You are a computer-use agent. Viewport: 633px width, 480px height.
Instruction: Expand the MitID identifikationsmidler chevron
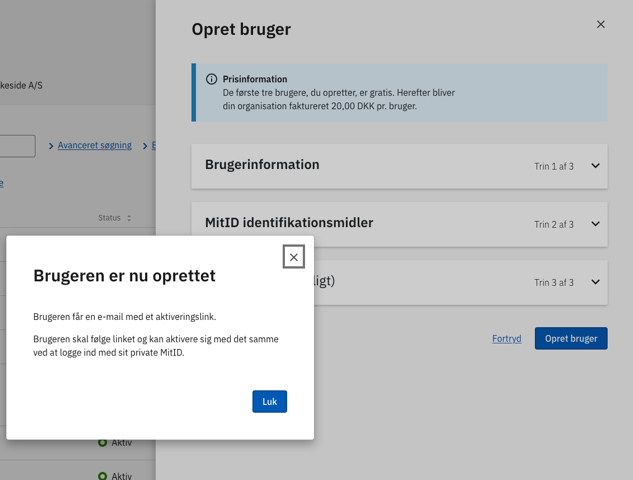click(x=595, y=224)
